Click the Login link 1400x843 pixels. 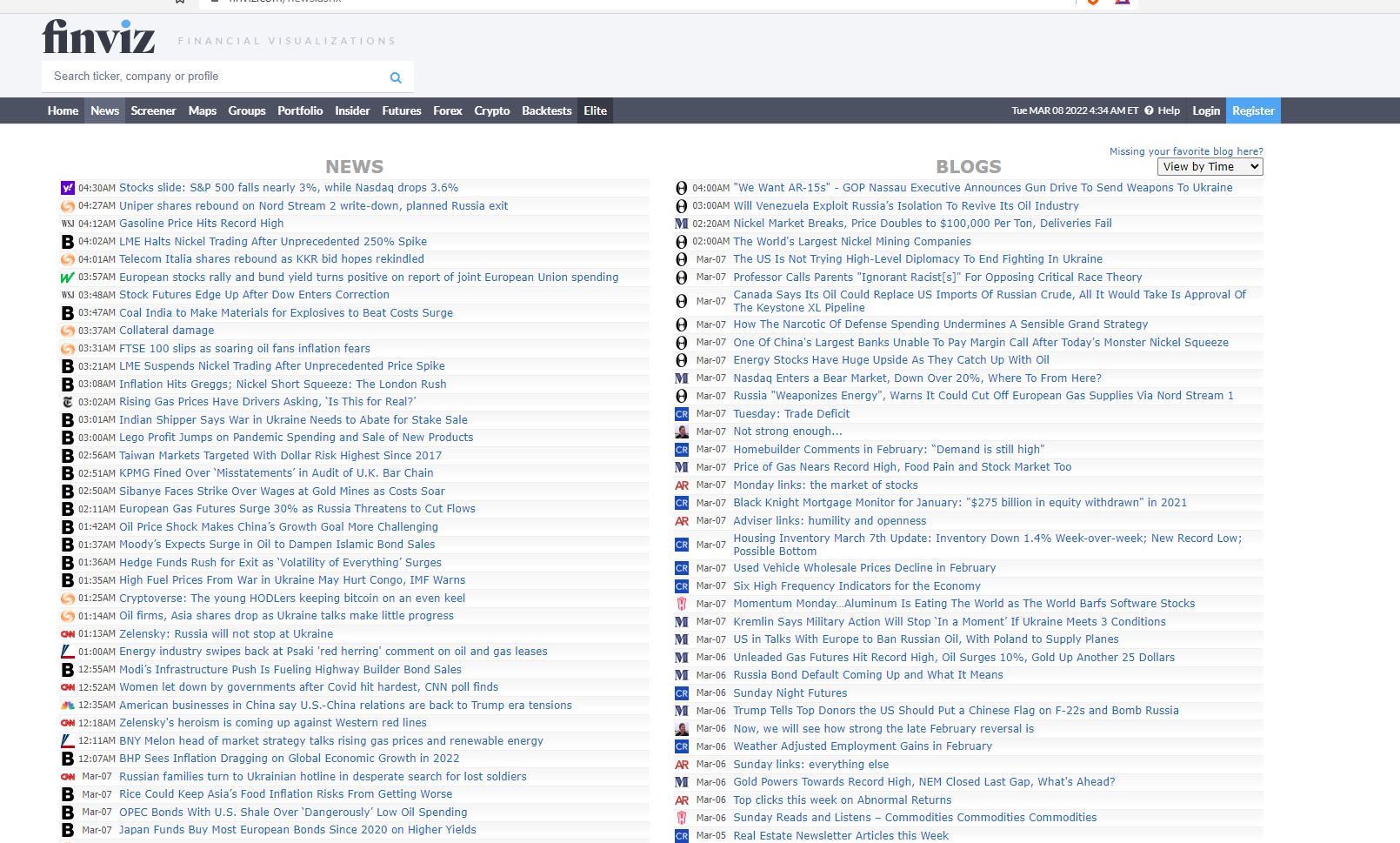[1206, 110]
